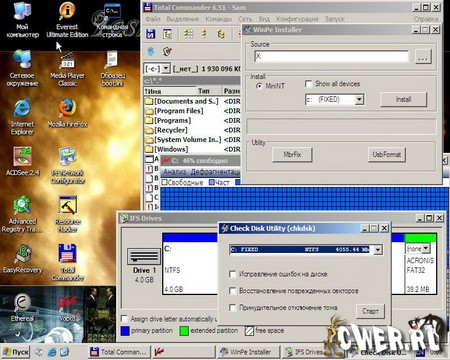Open the Выделение menu
This screenshot has height=360, width=450.
click(183, 19)
